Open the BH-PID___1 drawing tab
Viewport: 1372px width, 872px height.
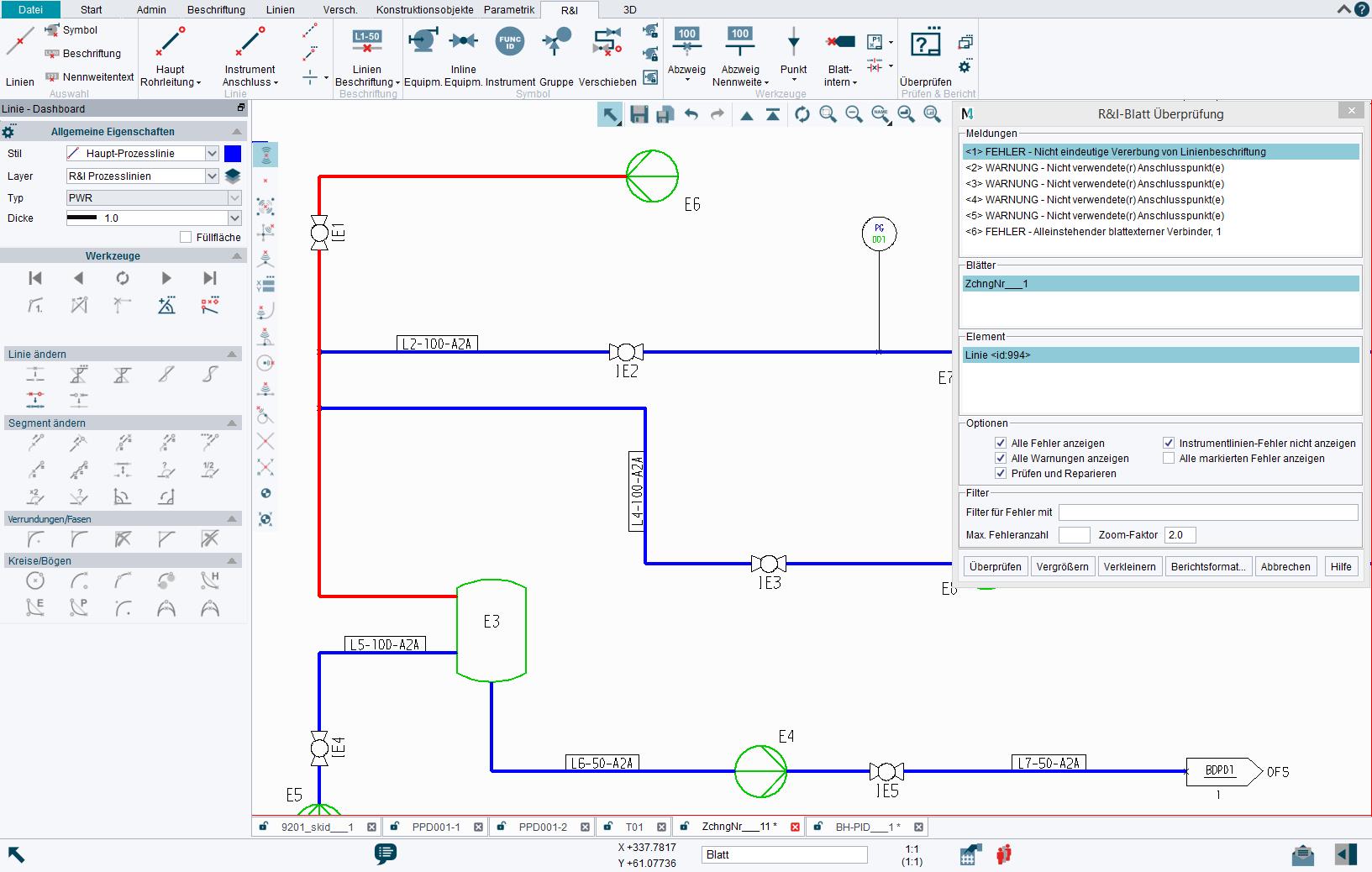point(868,827)
